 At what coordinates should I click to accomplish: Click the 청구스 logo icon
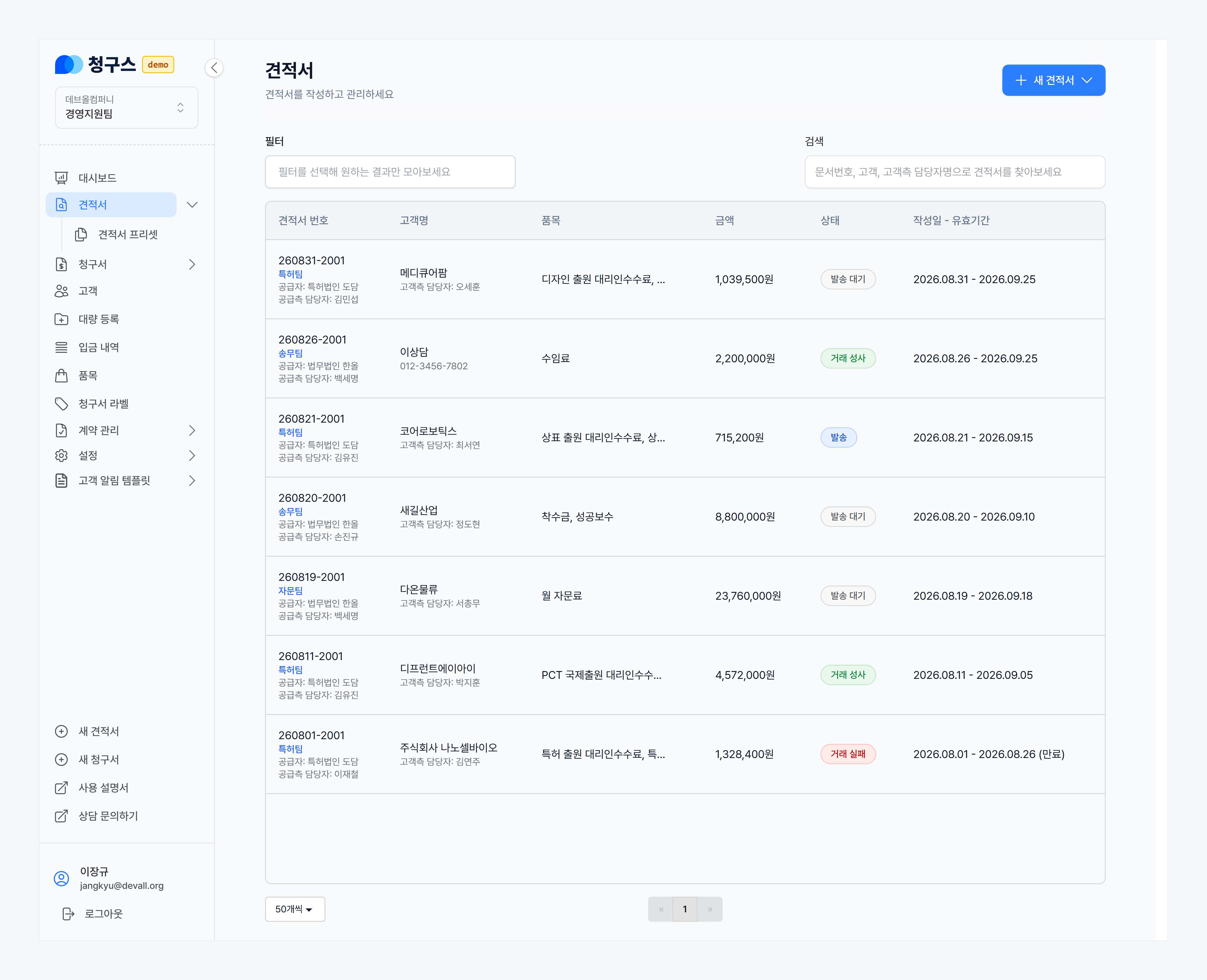pos(69,64)
